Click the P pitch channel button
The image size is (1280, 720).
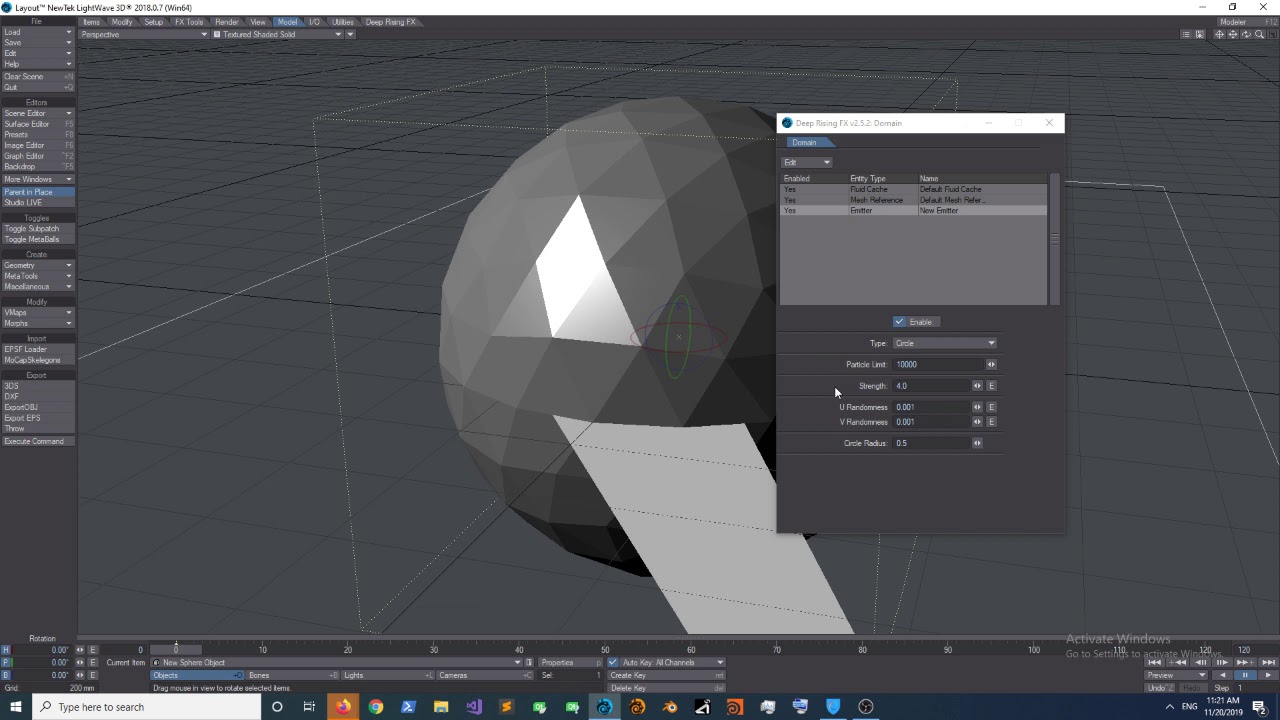click(x=6, y=662)
